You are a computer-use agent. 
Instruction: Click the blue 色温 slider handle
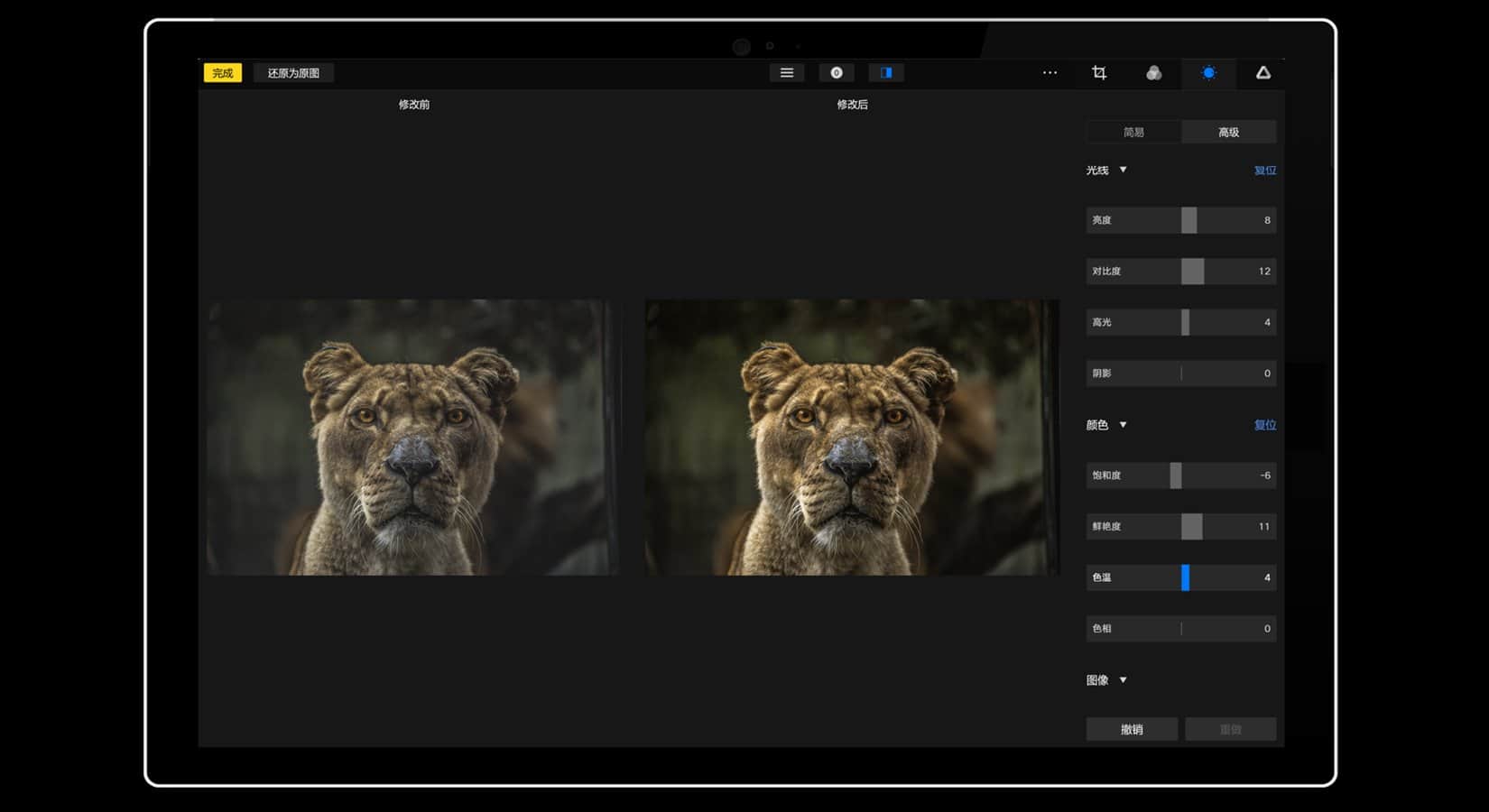click(x=1186, y=577)
